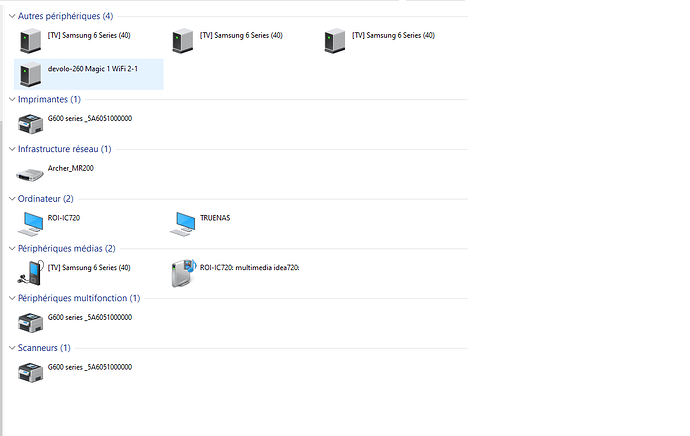Select the ROI-IC720 multimedia server icon

tap(183, 273)
